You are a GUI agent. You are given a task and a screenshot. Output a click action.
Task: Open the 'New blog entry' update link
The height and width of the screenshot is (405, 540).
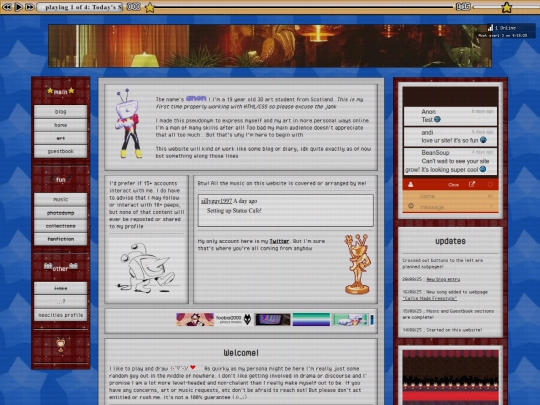point(443,279)
